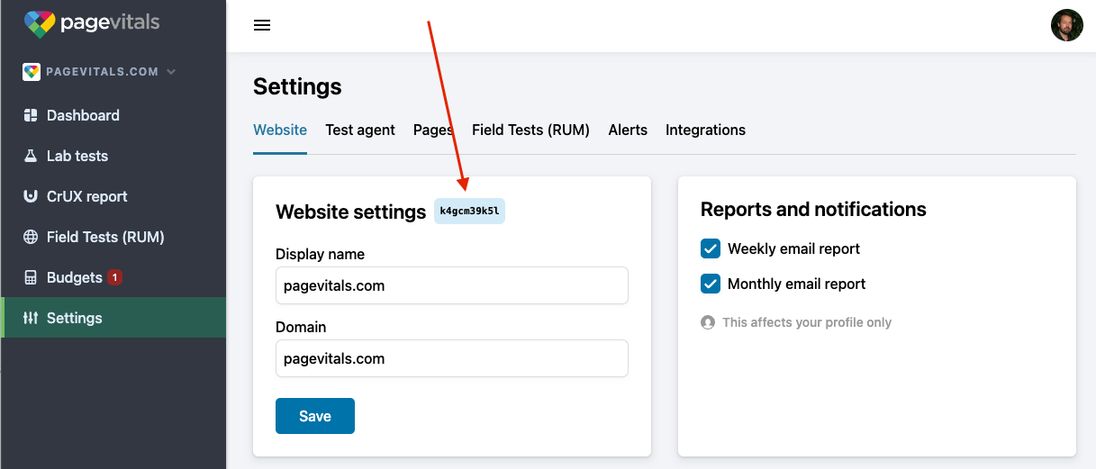The image size is (1096, 469).
Task: Click into the Domain field
Action: (452, 359)
